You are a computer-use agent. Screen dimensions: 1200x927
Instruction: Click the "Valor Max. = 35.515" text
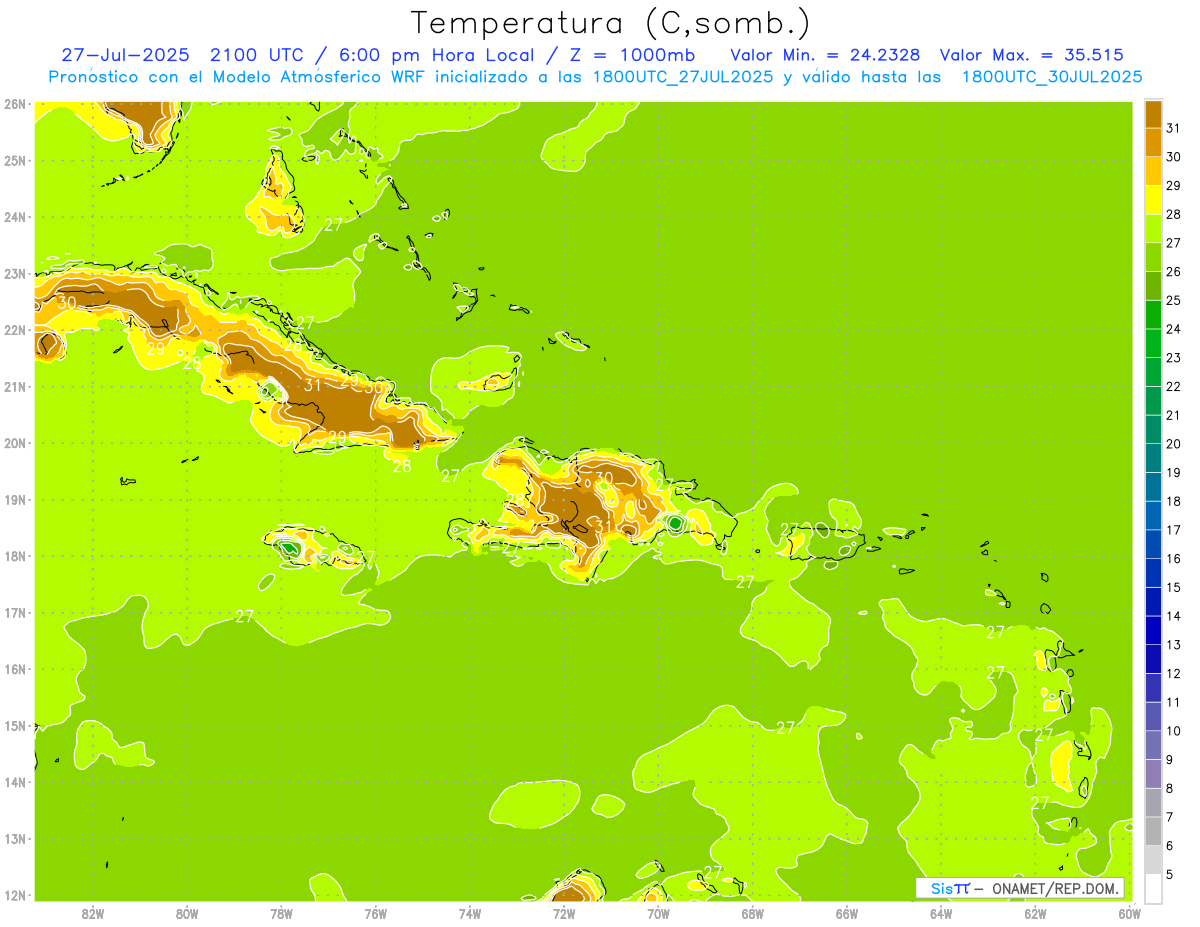coord(1031,54)
